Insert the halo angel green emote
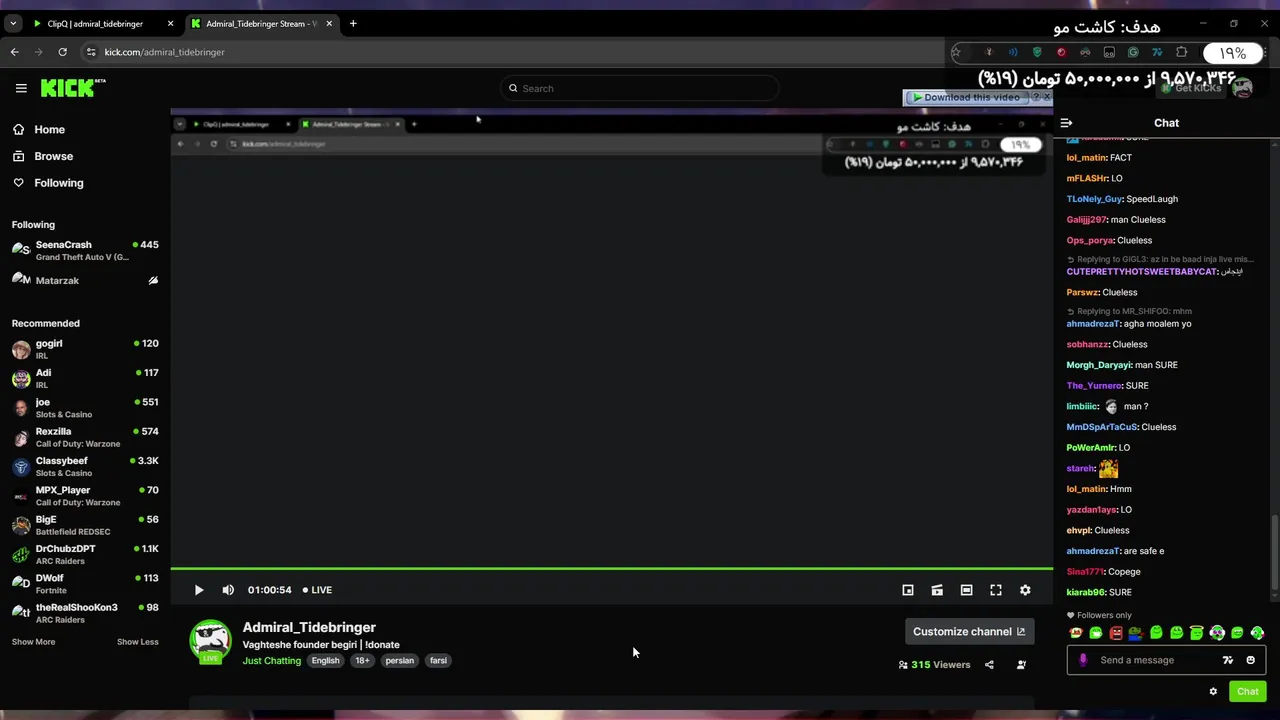This screenshot has width=1280, height=720. coord(1197,633)
